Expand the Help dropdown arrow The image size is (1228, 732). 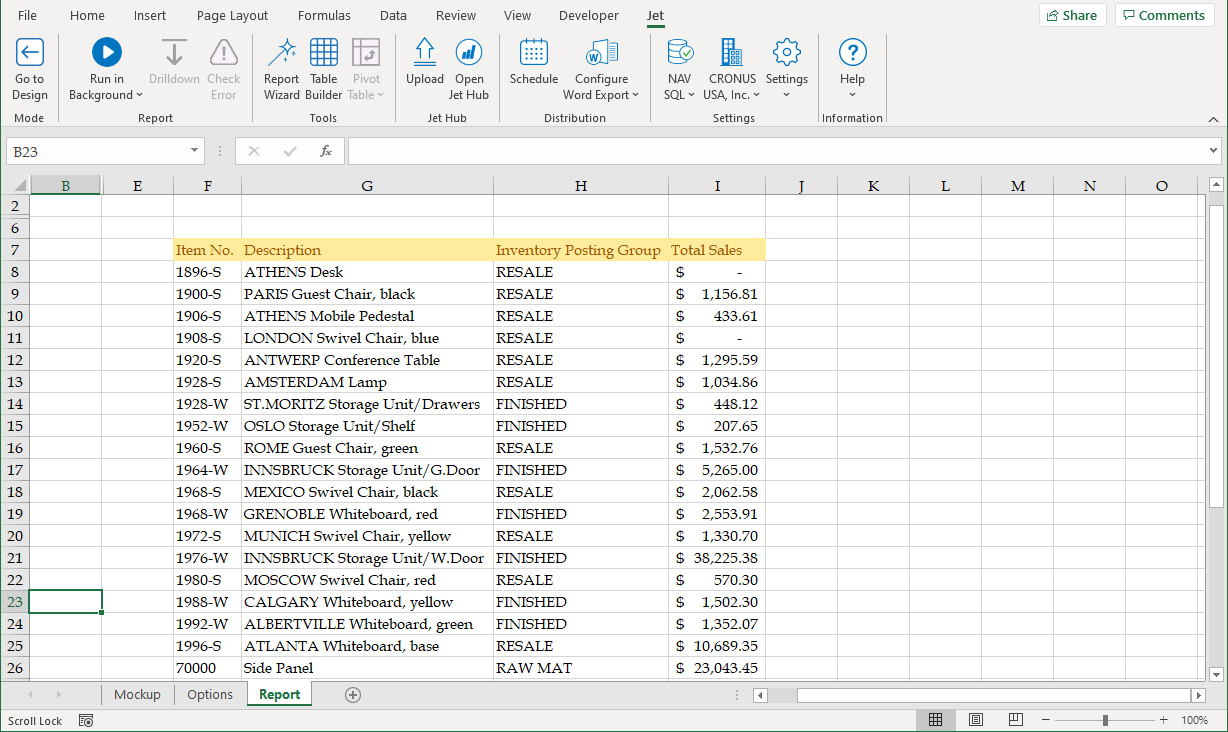tap(852, 96)
